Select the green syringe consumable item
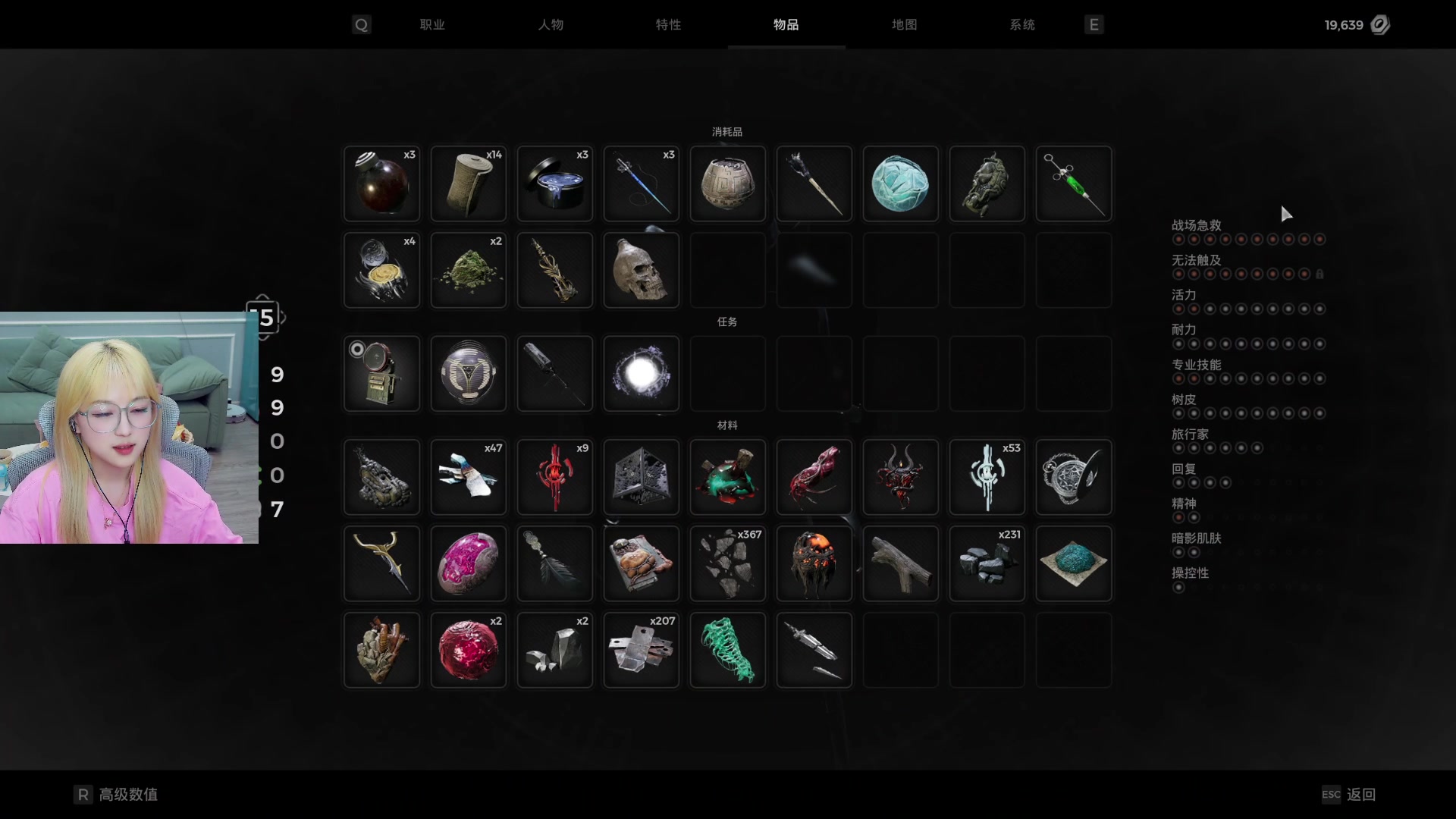Viewport: 1456px width, 819px height. point(1074,184)
